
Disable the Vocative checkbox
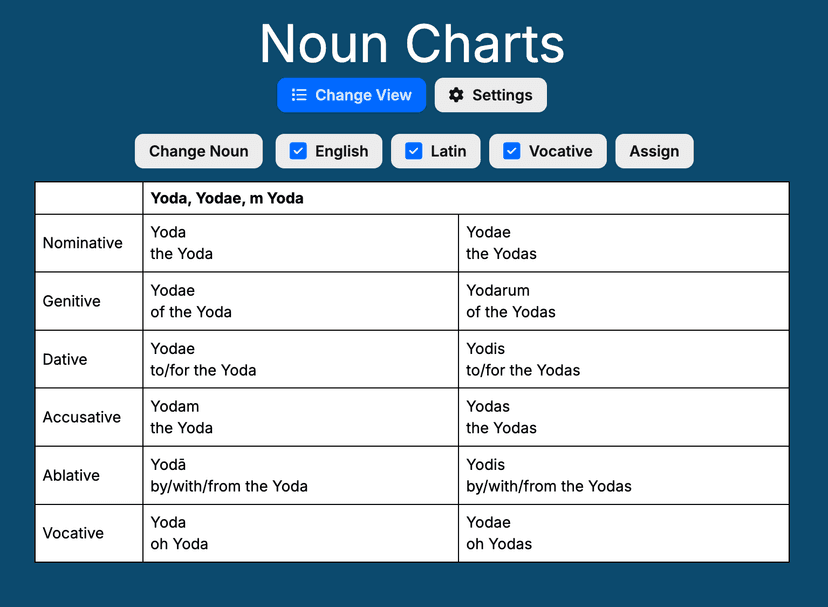click(512, 151)
